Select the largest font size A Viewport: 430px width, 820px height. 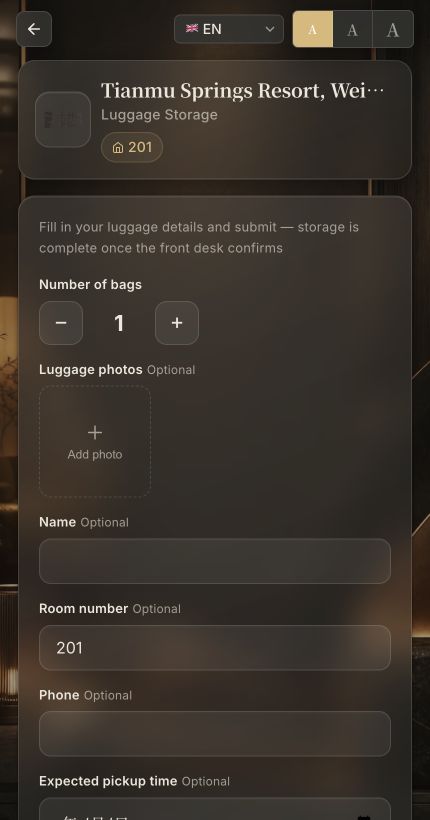[393, 29]
